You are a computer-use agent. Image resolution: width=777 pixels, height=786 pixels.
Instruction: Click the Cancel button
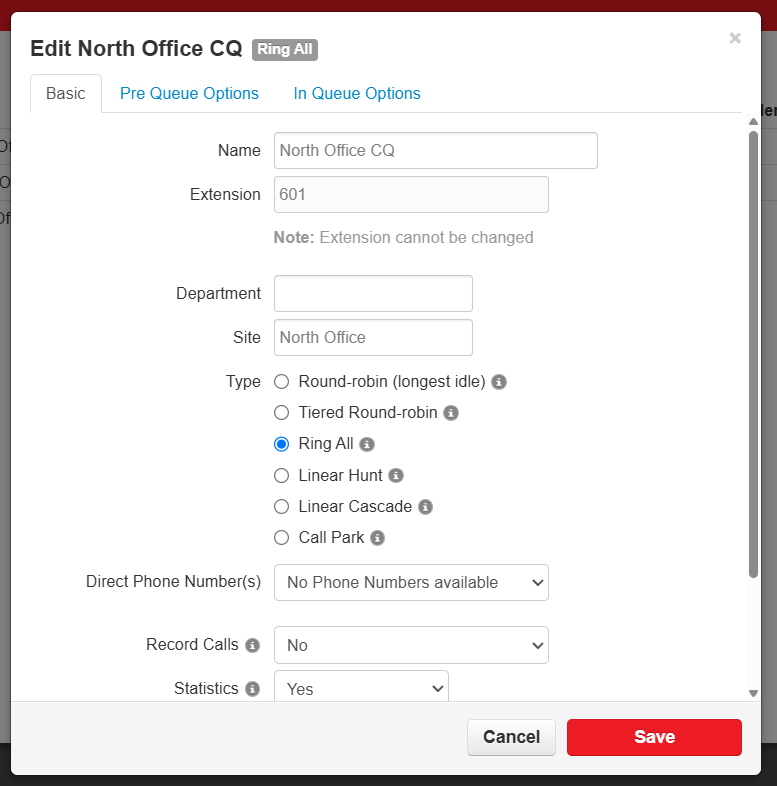coord(511,737)
